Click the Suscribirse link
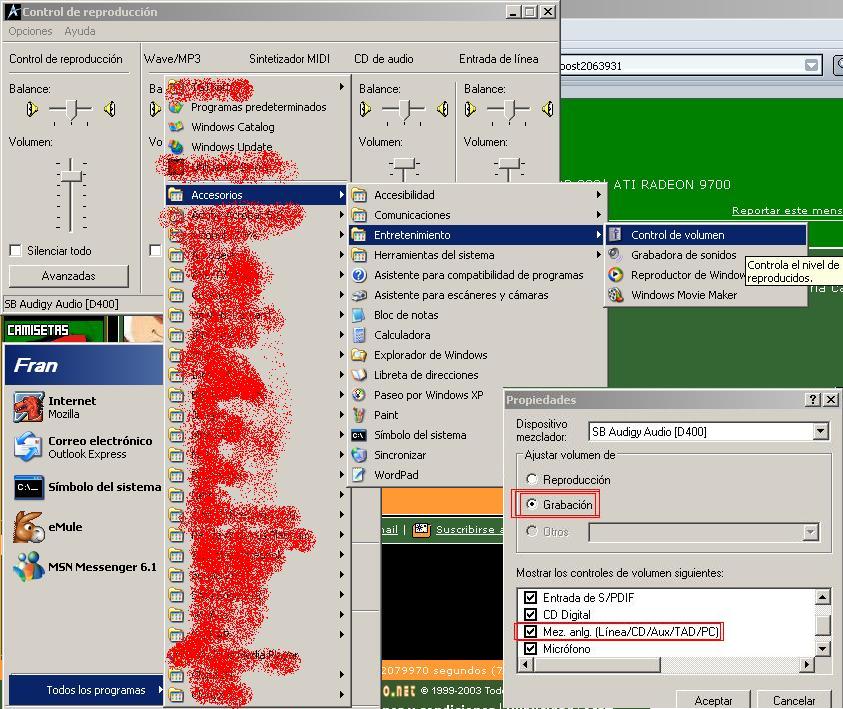Screen dimensions: 843x709 [469, 529]
